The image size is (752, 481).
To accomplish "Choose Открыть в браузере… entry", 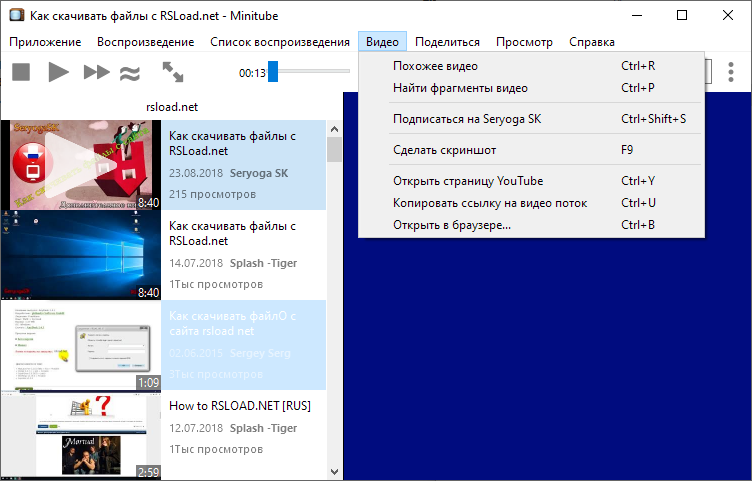I will (531, 225).
